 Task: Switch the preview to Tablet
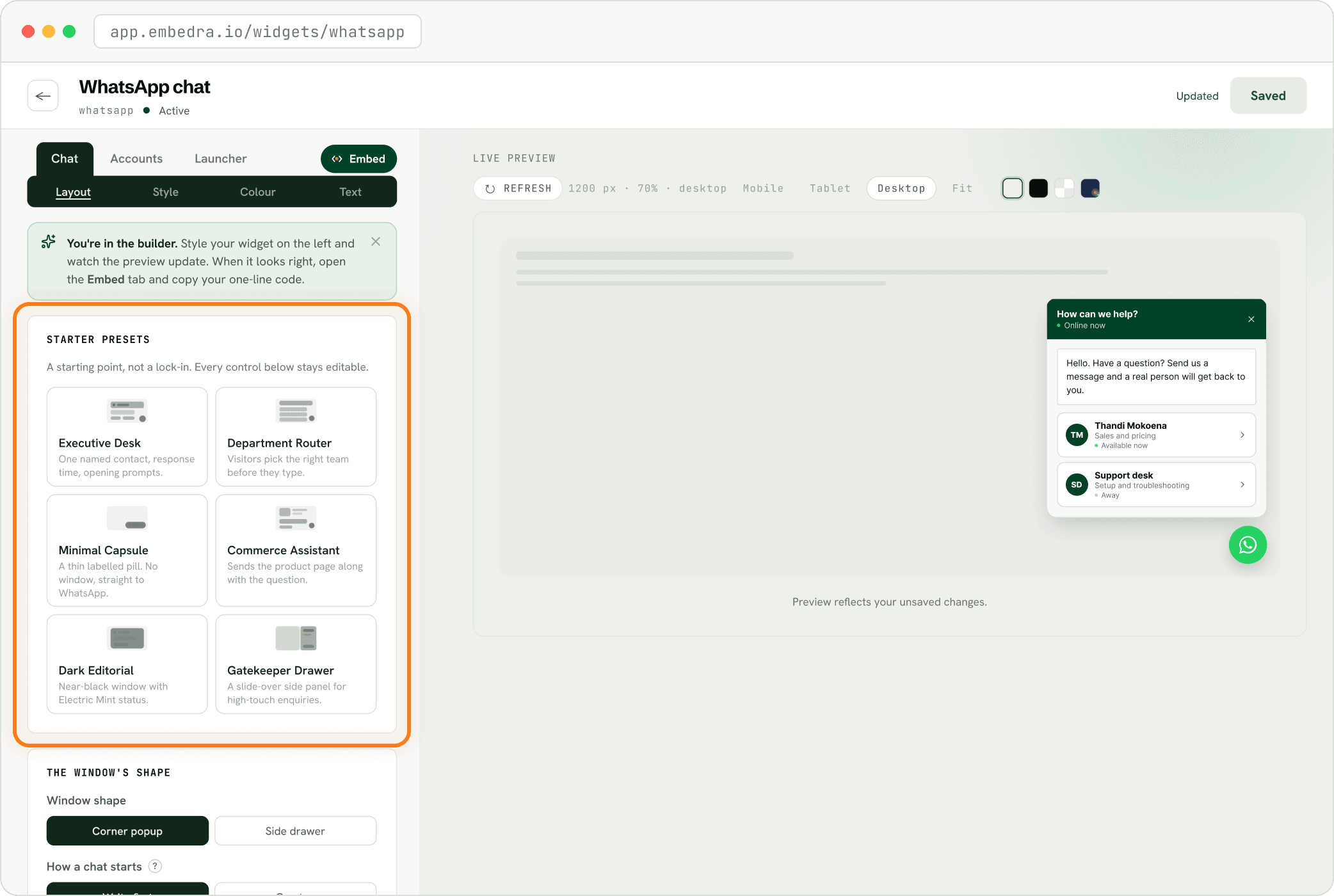(x=830, y=188)
